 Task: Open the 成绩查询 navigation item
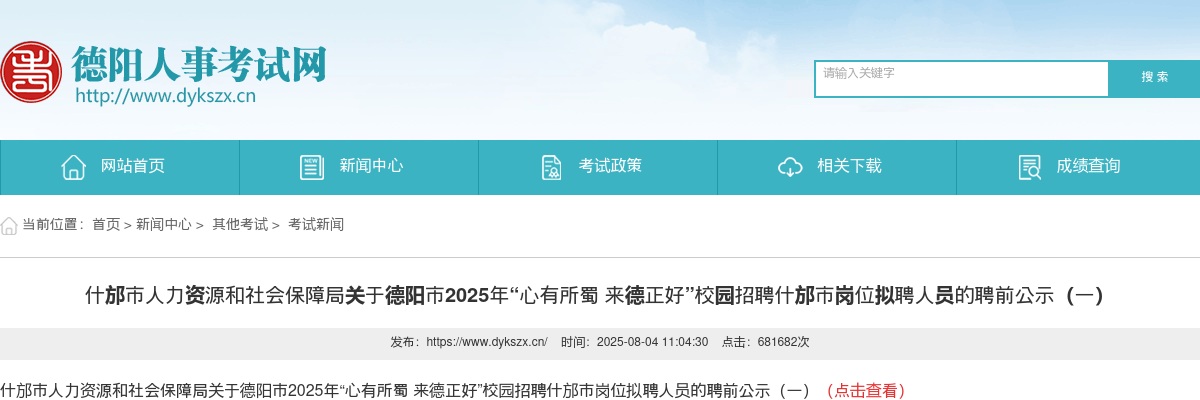tap(1078, 167)
